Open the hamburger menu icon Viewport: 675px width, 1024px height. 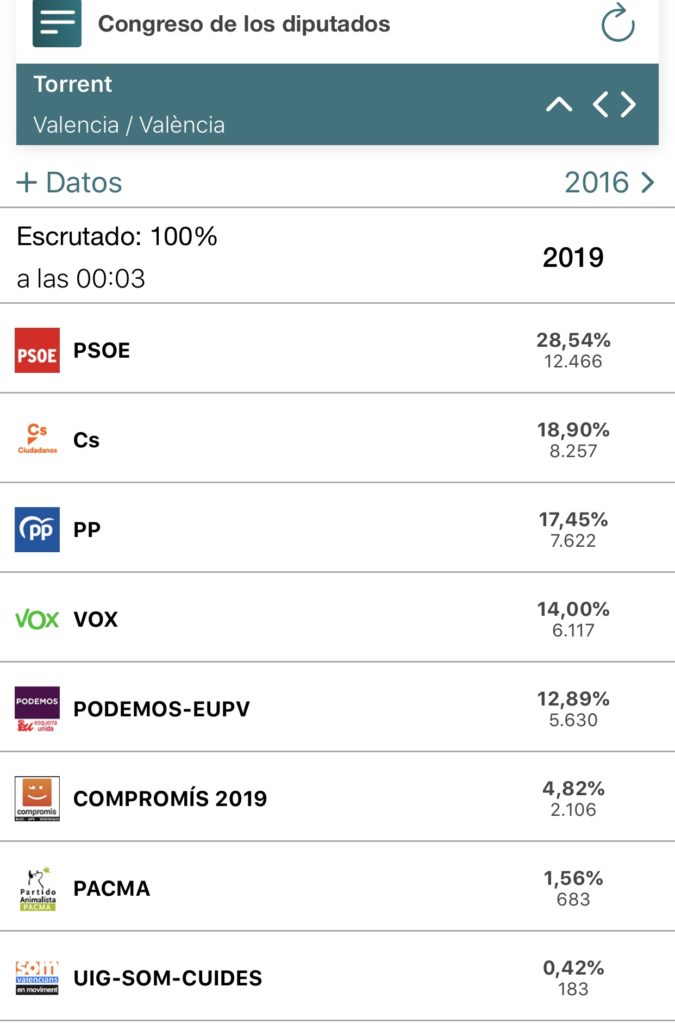pyautogui.click(x=57, y=24)
